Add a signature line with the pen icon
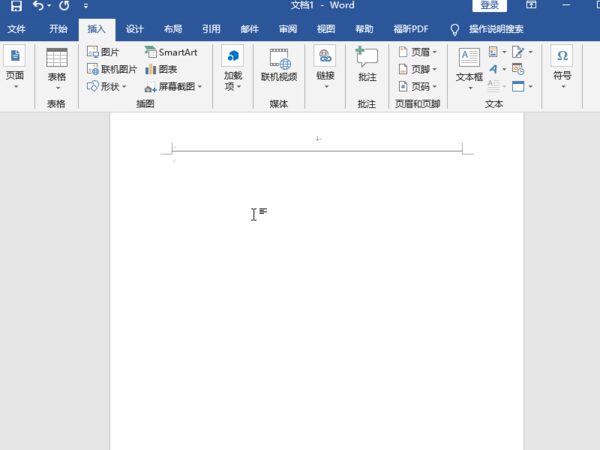 [518, 52]
